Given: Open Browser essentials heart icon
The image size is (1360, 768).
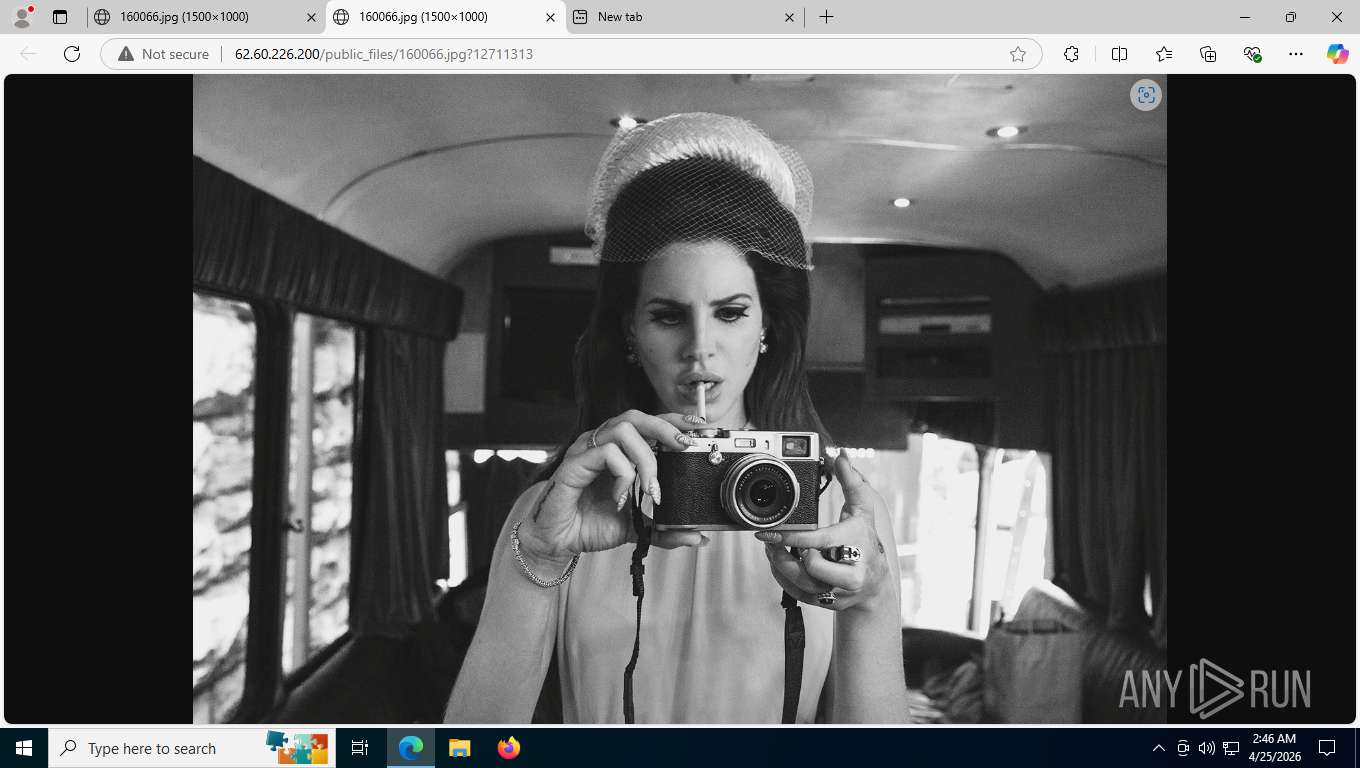Looking at the screenshot, I should pyautogui.click(x=1252, y=54).
